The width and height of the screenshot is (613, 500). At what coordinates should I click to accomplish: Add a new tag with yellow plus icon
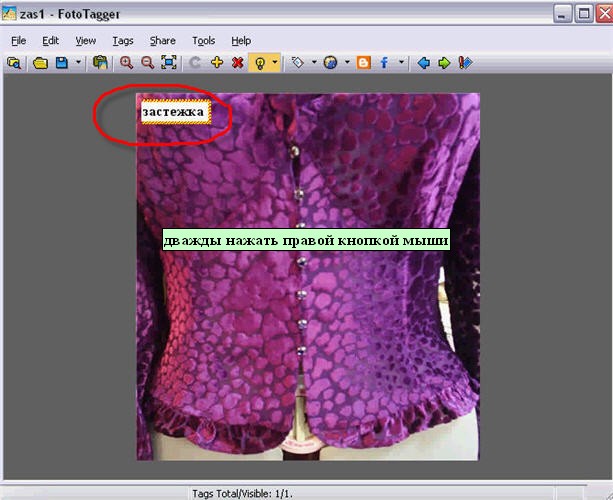[216, 63]
